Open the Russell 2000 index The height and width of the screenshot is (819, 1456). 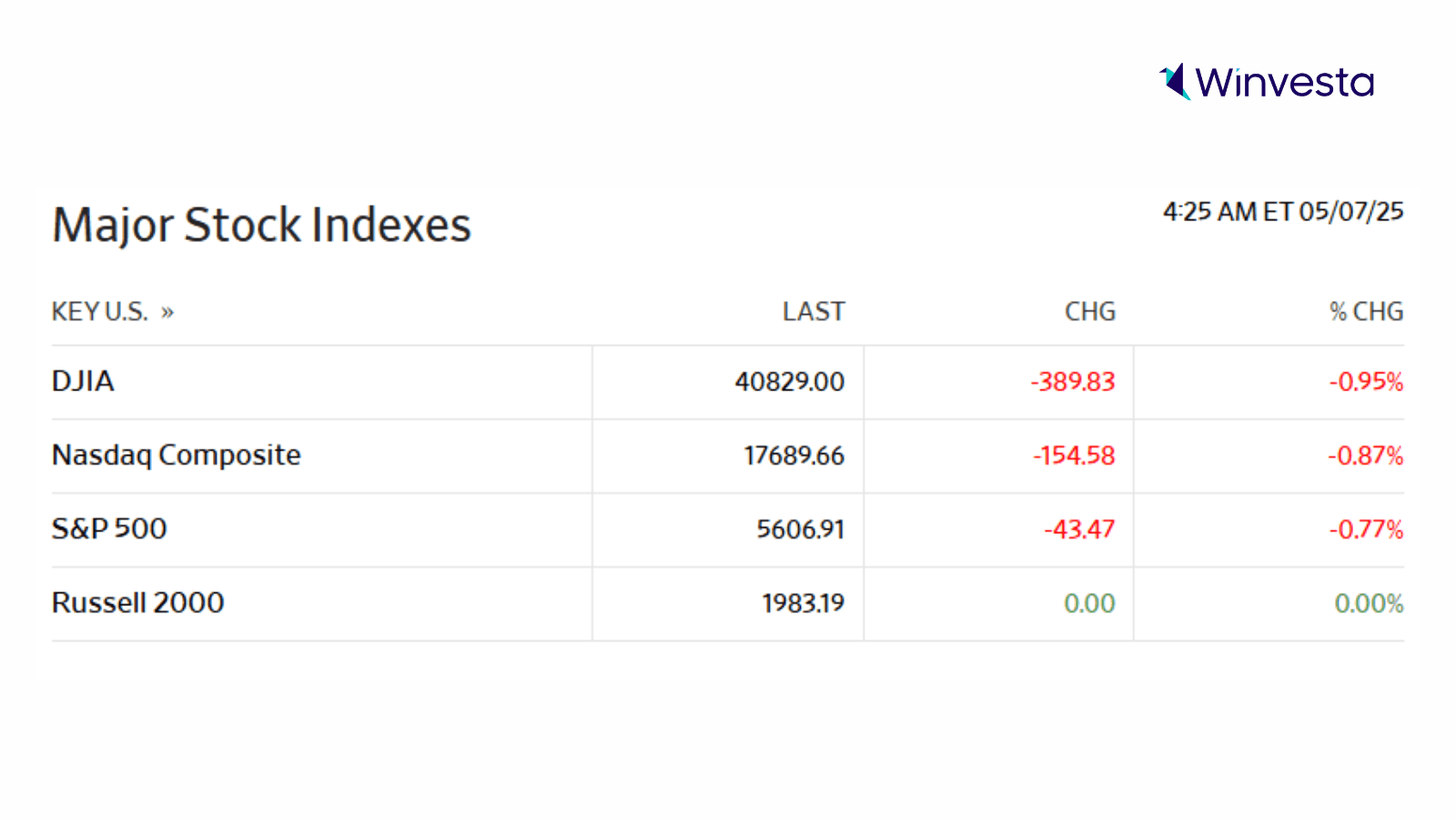pyautogui.click(x=137, y=602)
